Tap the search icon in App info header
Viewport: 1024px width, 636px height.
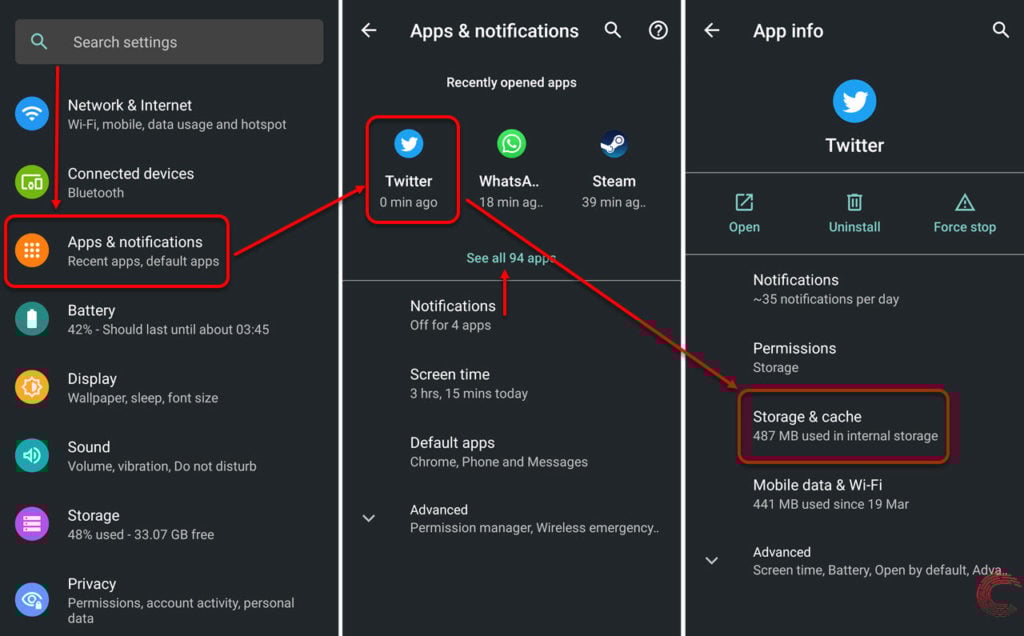point(1000,30)
